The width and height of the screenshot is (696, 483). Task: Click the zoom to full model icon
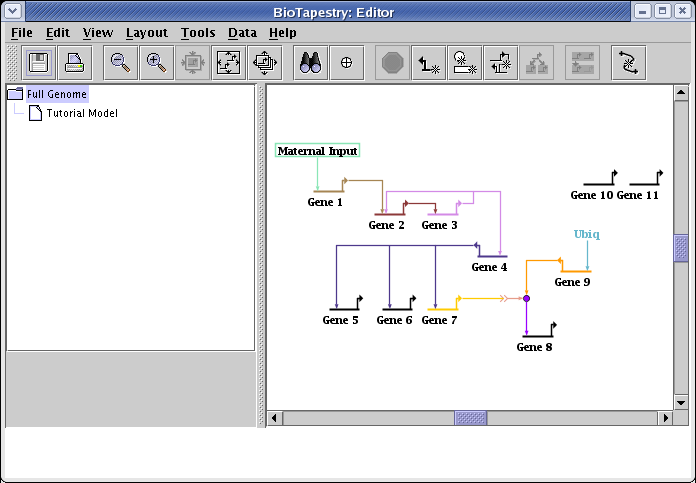229,62
